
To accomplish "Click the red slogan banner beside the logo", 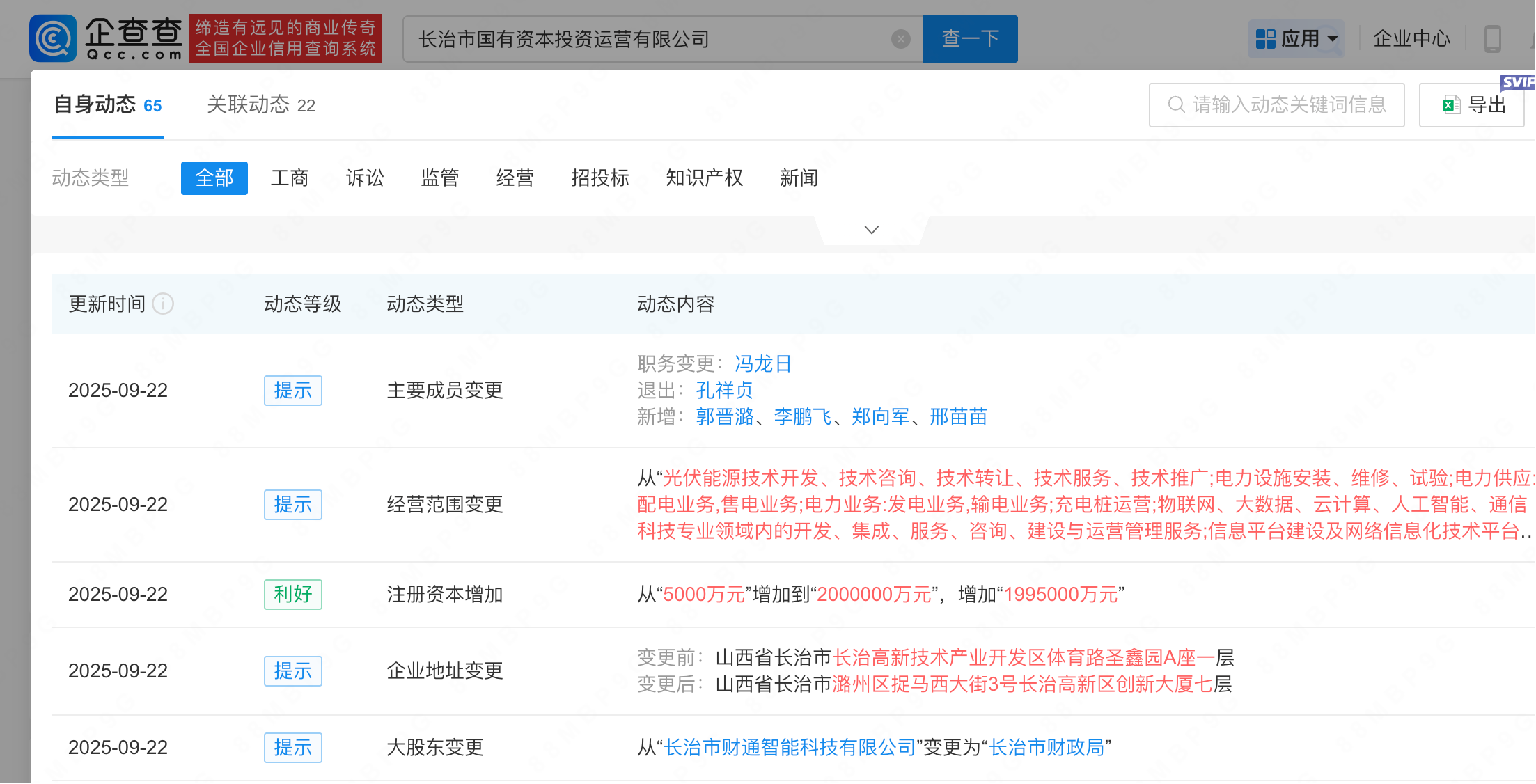I will coord(285,38).
